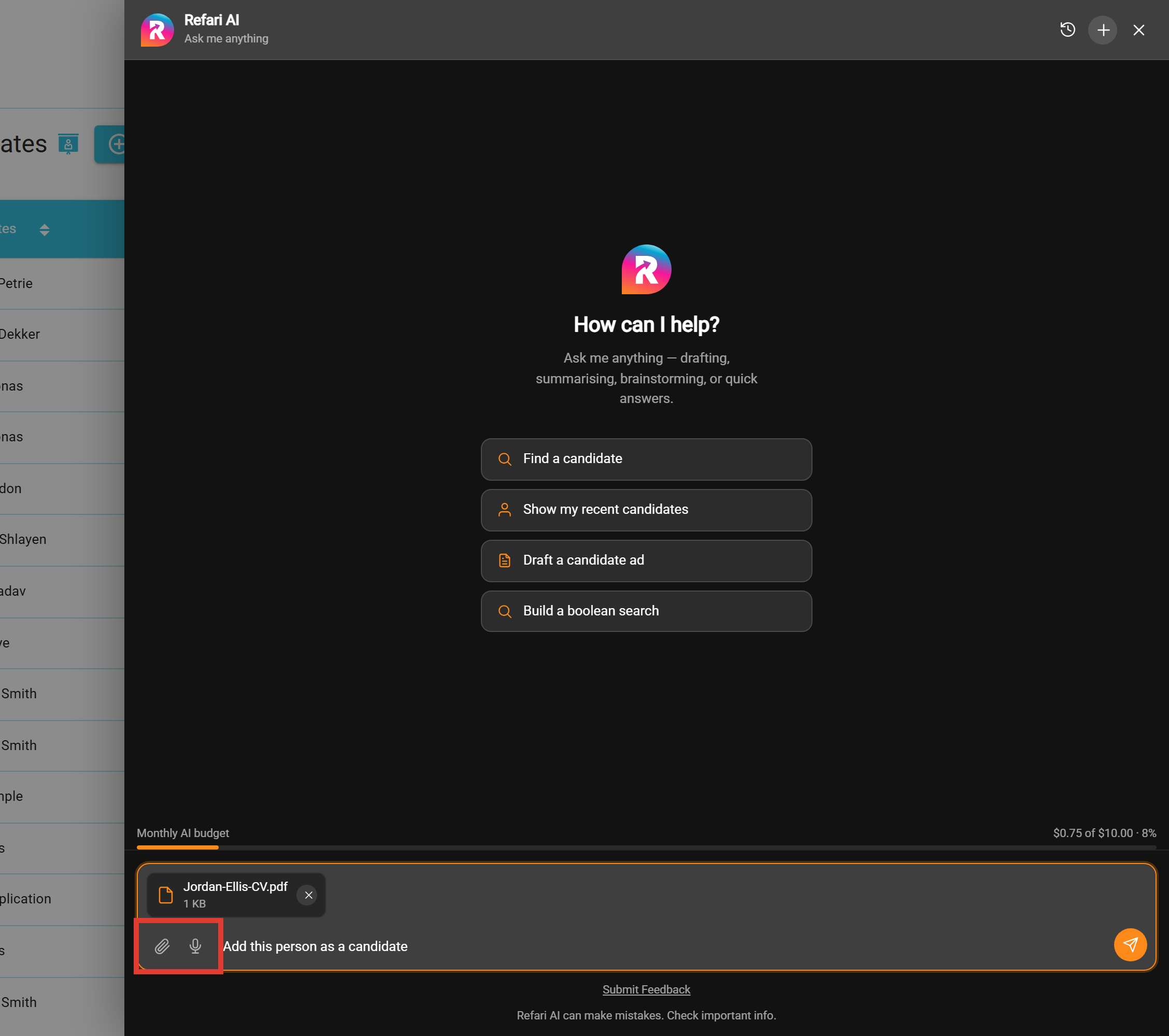1169x1036 pixels.
Task: Select the Find a candidate suggestion
Action: tap(646, 459)
